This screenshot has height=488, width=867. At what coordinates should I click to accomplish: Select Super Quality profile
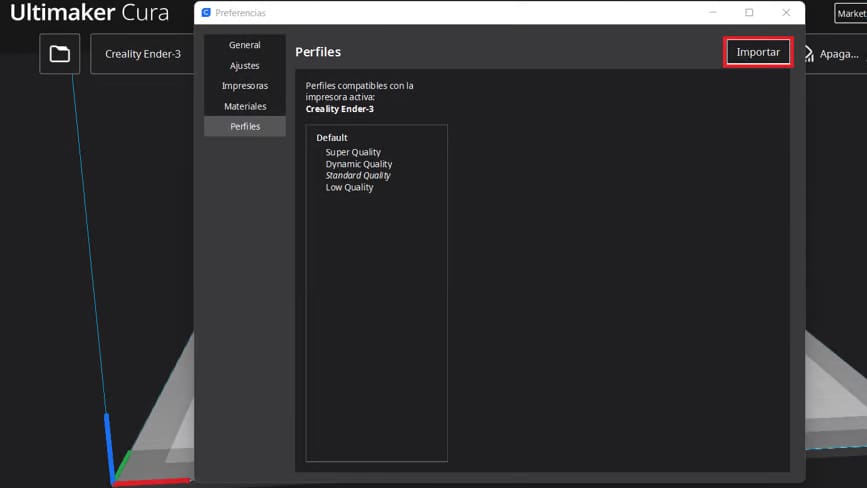click(x=353, y=152)
